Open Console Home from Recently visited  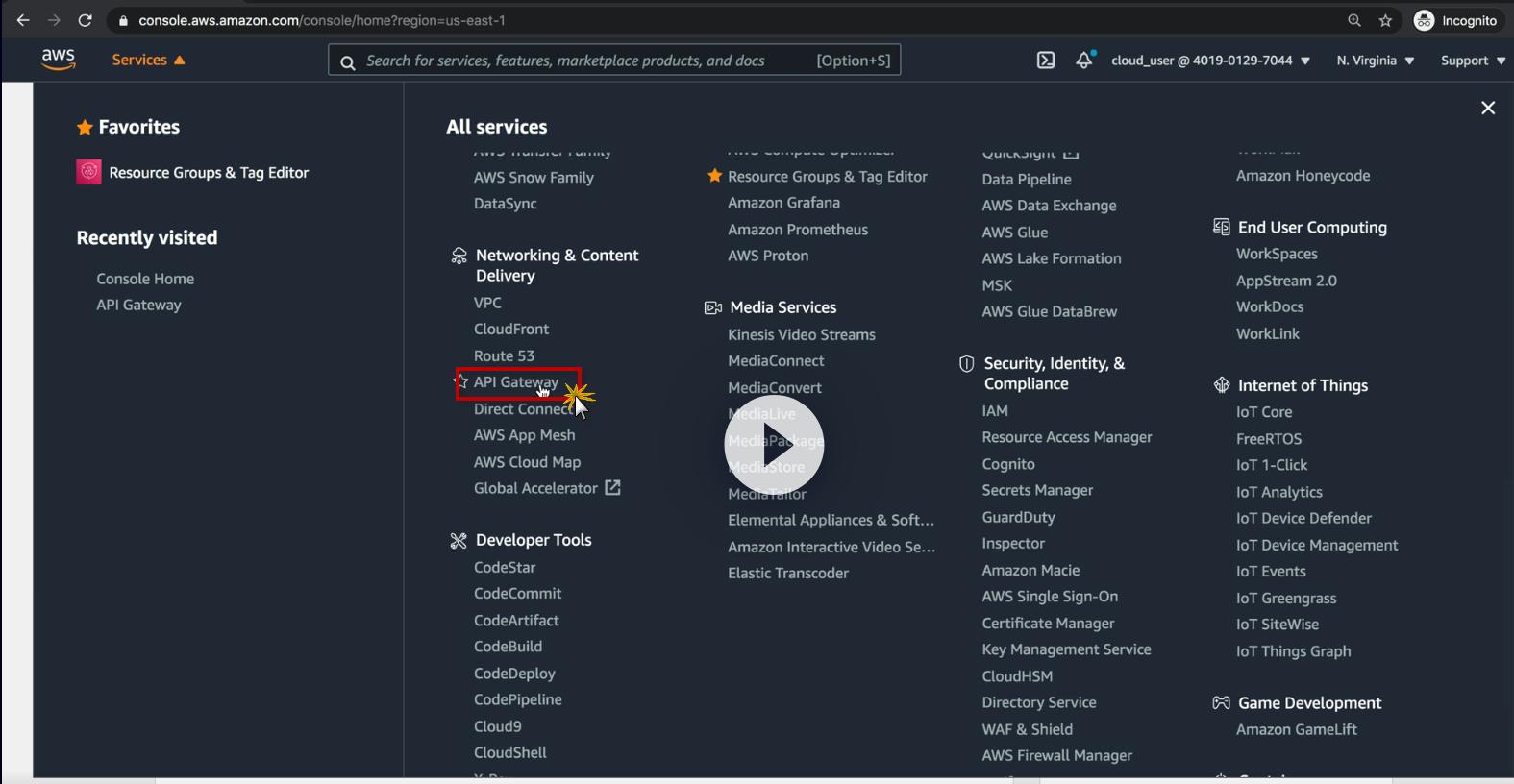pos(145,279)
